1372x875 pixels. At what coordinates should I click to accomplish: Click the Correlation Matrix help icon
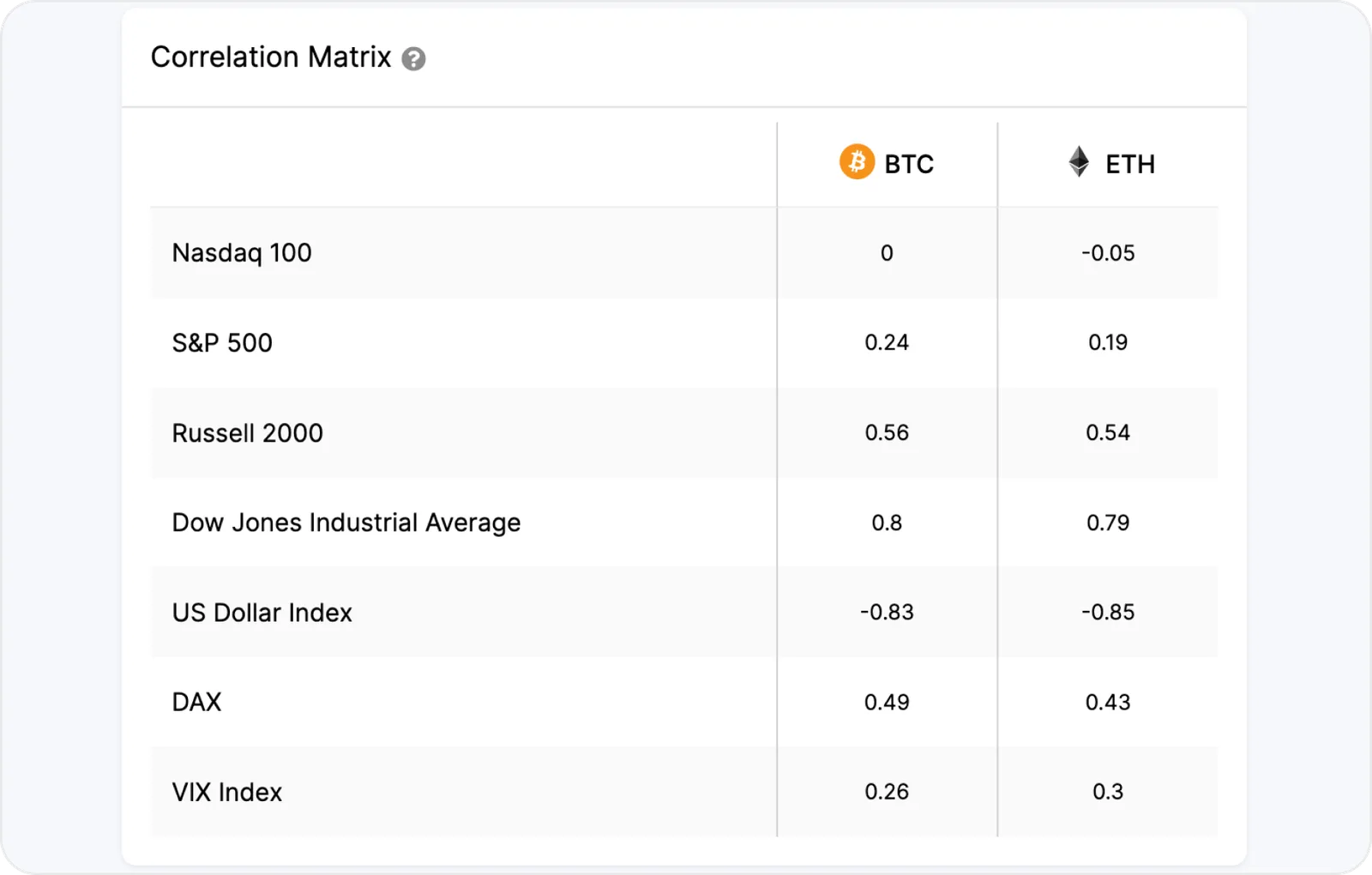point(413,58)
